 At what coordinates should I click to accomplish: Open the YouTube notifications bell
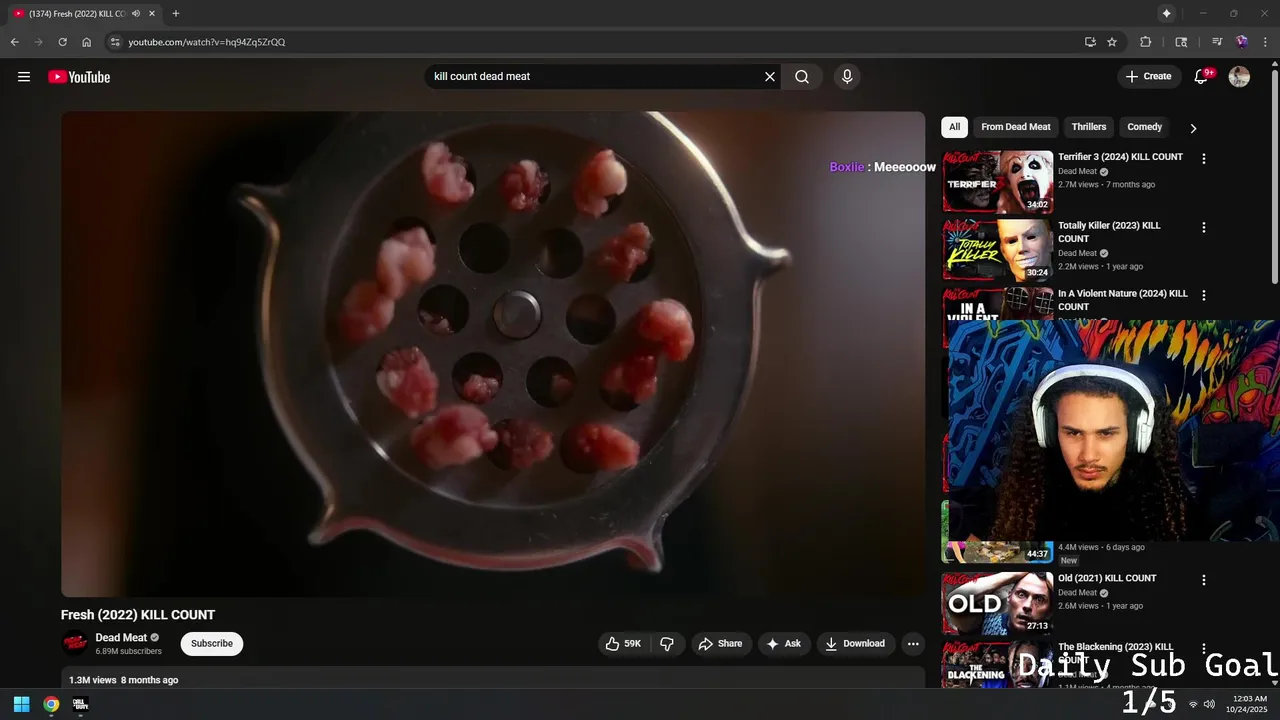pos(1201,77)
